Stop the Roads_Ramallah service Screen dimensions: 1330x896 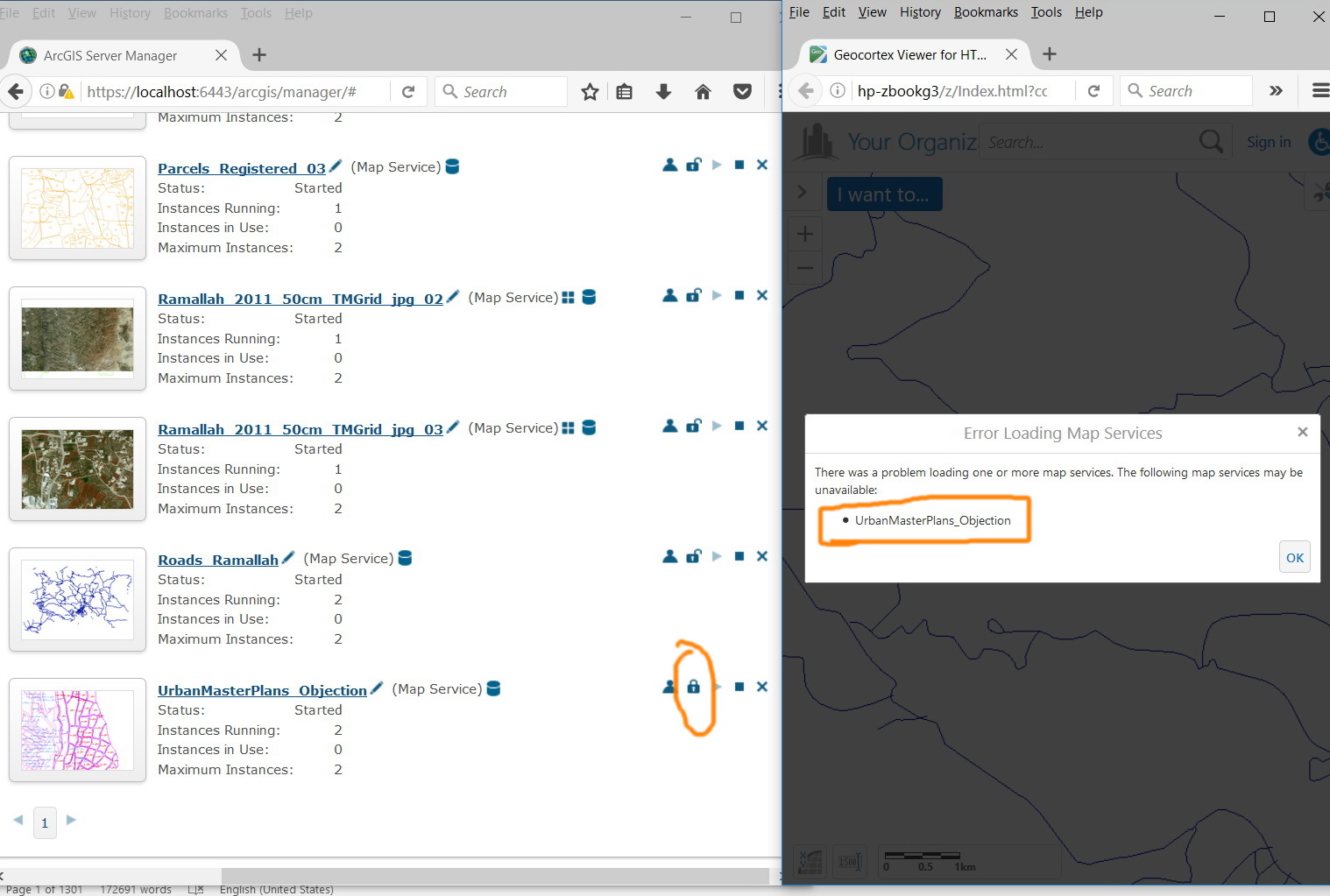coord(739,556)
